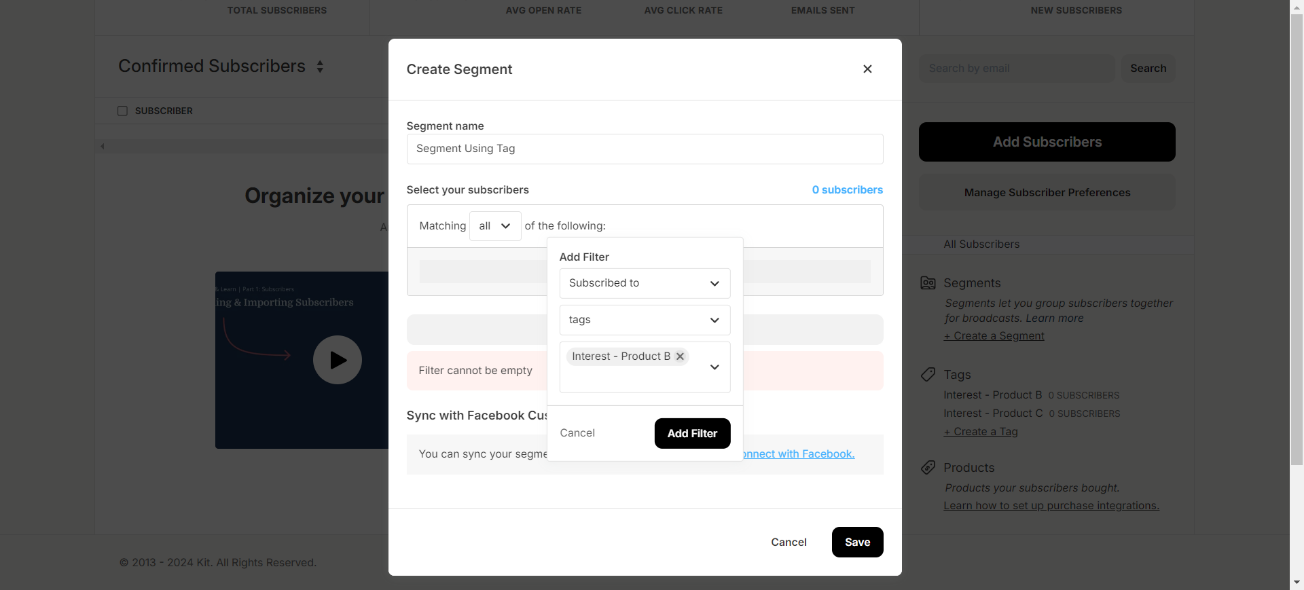Screen dimensions: 1304x590
Task: Close the Create Segment dialog with X
Action: click(867, 69)
